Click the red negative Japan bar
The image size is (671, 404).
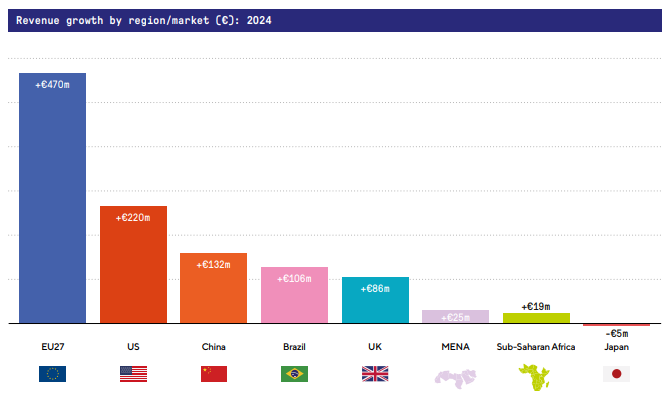click(x=617, y=325)
